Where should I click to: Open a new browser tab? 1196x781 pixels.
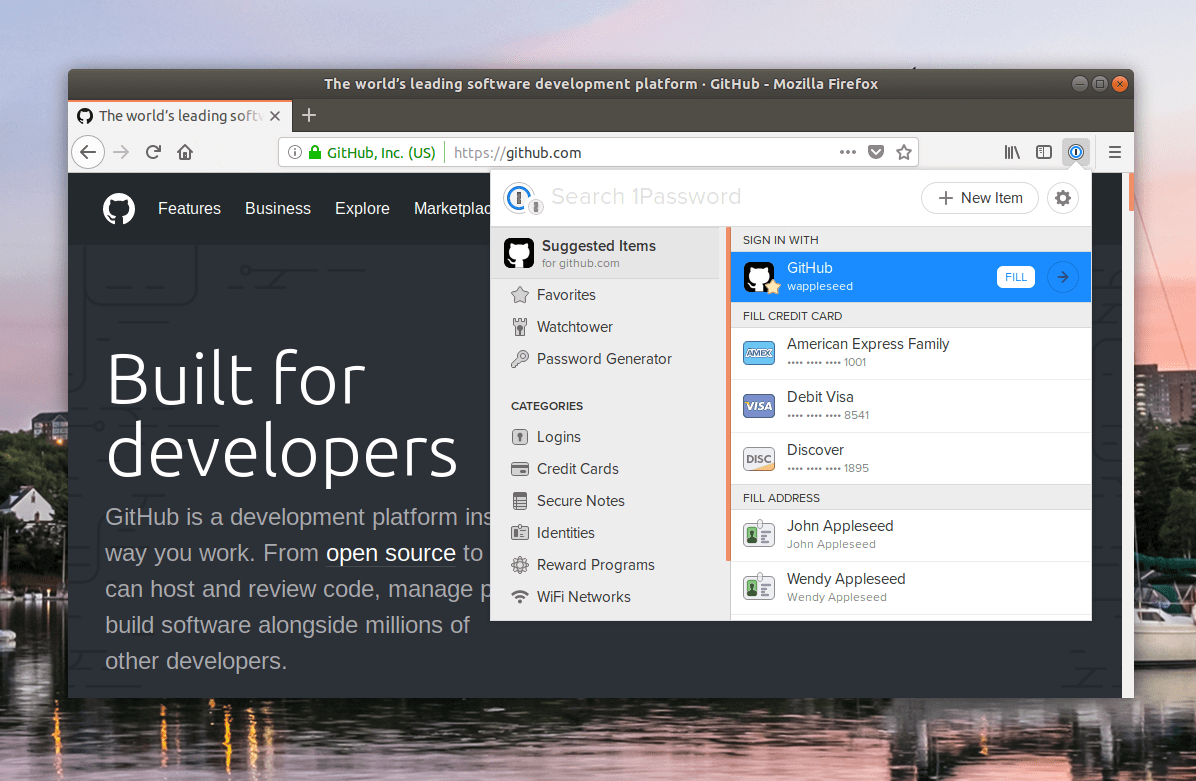click(x=308, y=115)
